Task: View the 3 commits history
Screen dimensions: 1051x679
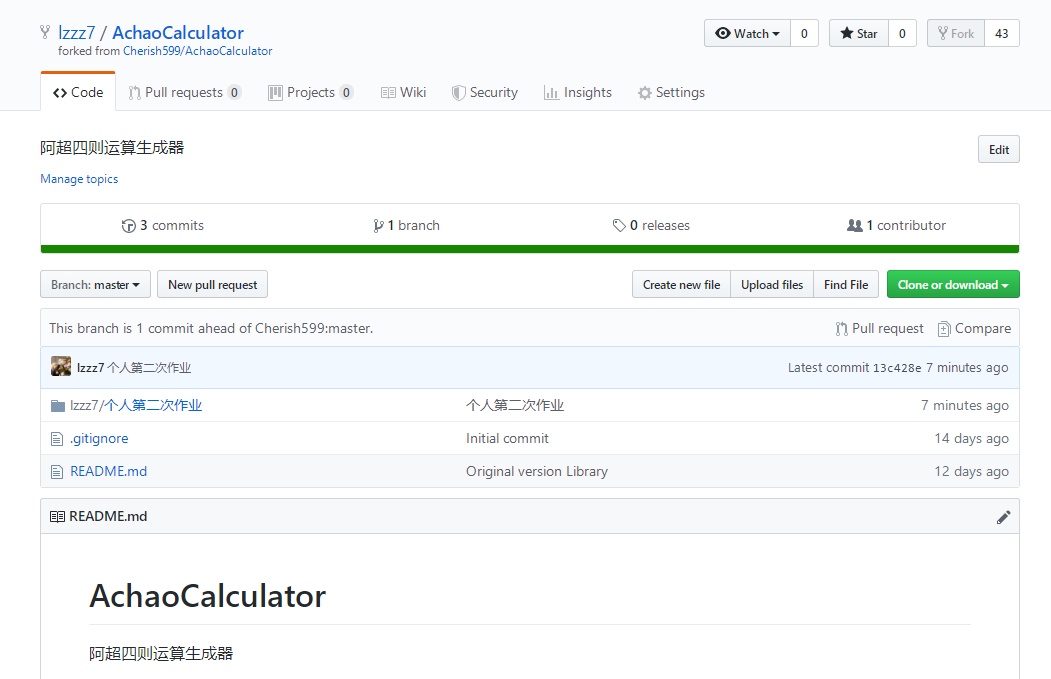Action: pyautogui.click(x=162, y=225)
